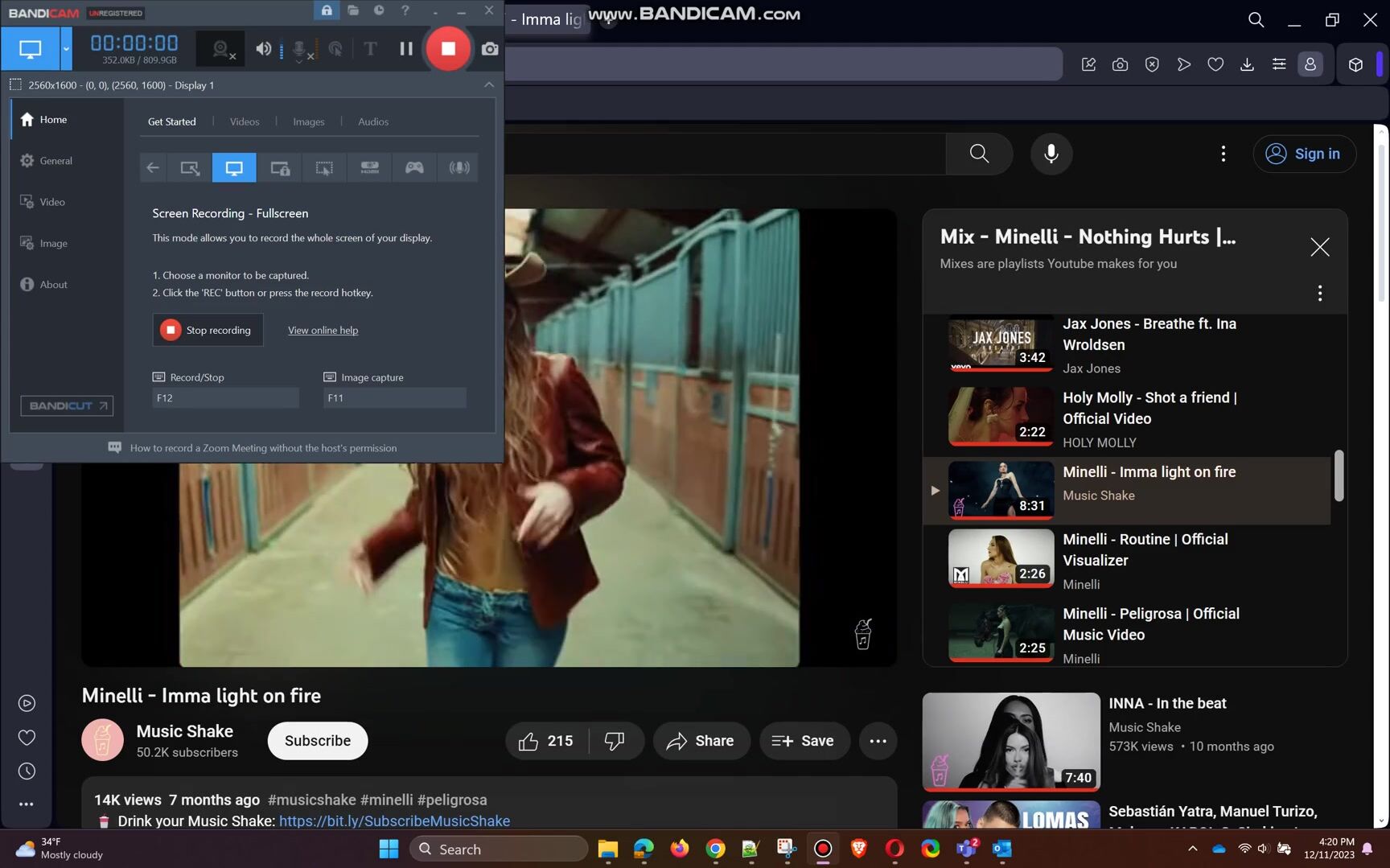
Task: Click the playlist panel scrollbar thumb
Action: tap(1339, 475)
